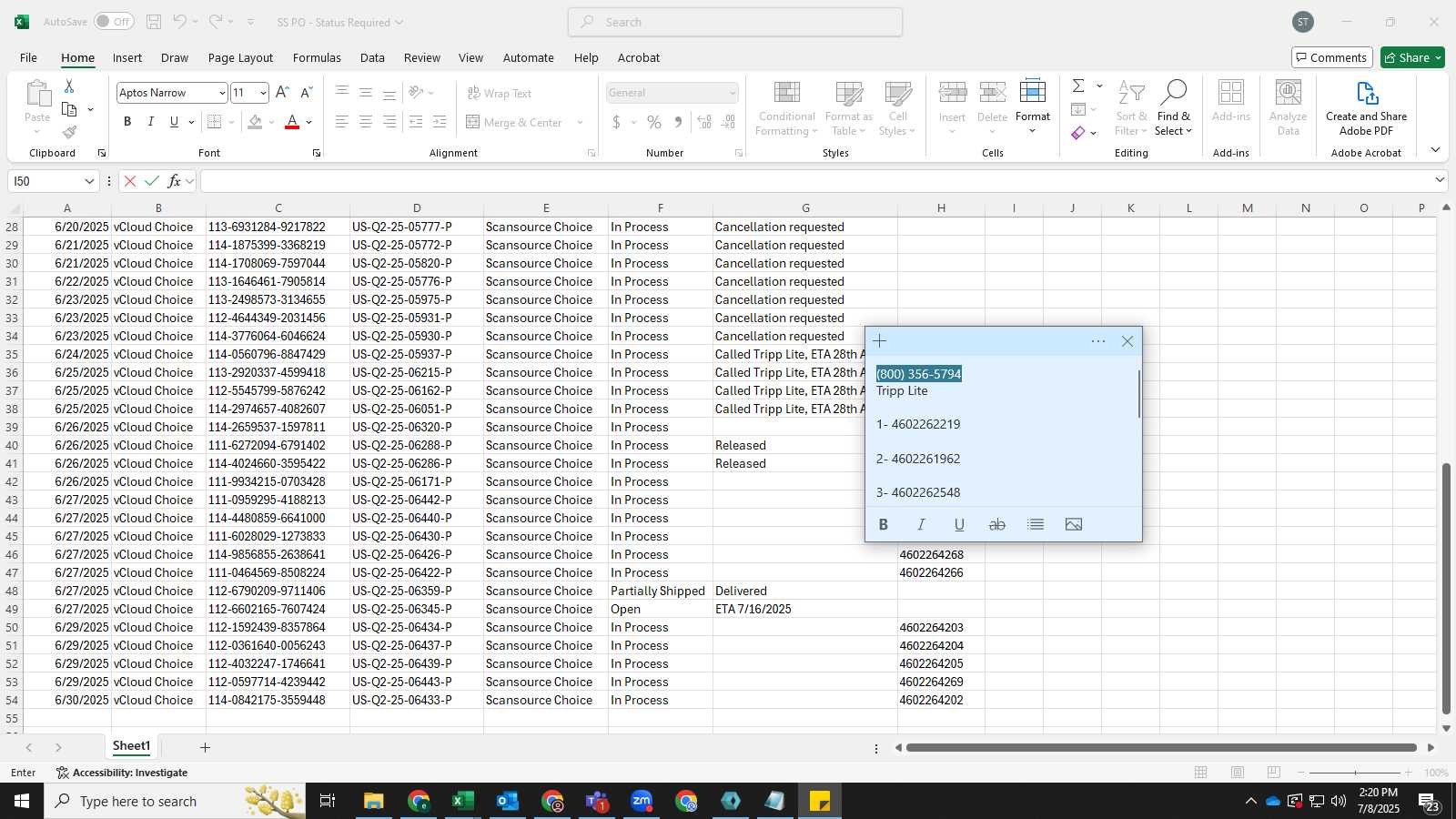The height and width of the screenshot is (819, 1456).
Task: Toggle underline in sticky note toolbar
Action: pos(959,524)
